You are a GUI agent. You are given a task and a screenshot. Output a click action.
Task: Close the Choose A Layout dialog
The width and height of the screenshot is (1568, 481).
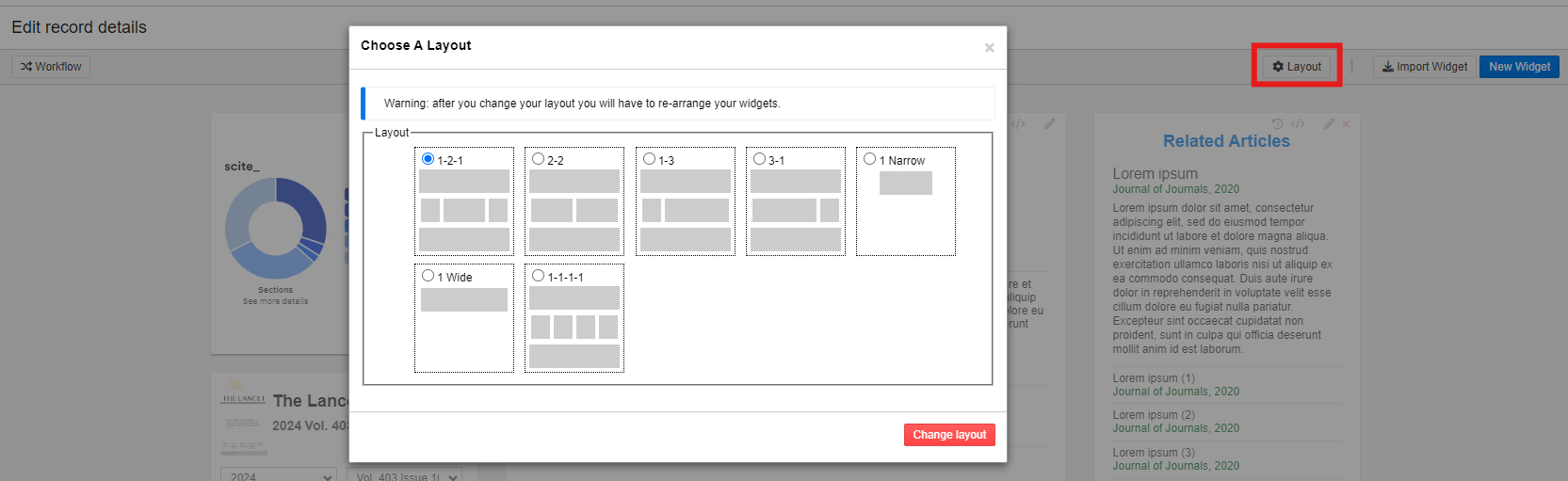click(989, 48)
